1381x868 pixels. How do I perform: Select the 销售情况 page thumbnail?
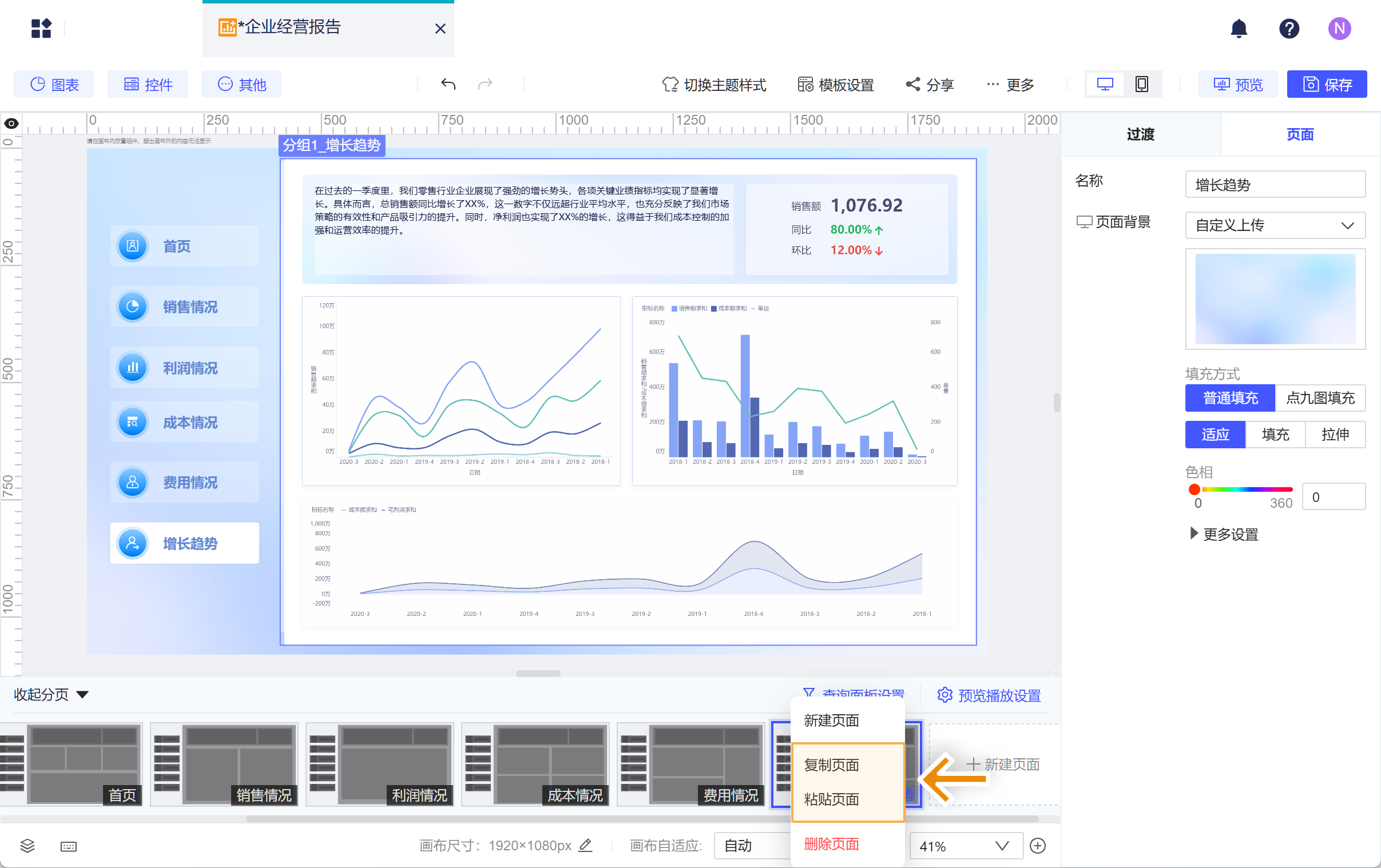[x=224, y=765]
